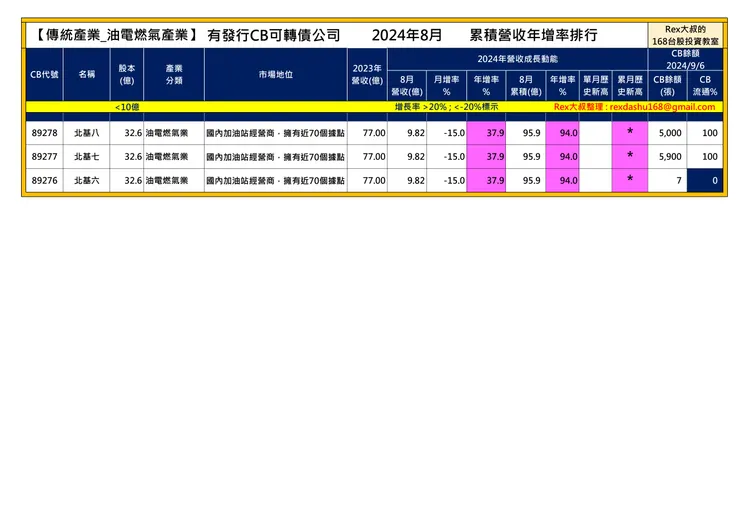This screenshot has width=740, height=523.
Task: Click the 增長率 >20% ; <-20%標示 note
Action: (446, 107)
